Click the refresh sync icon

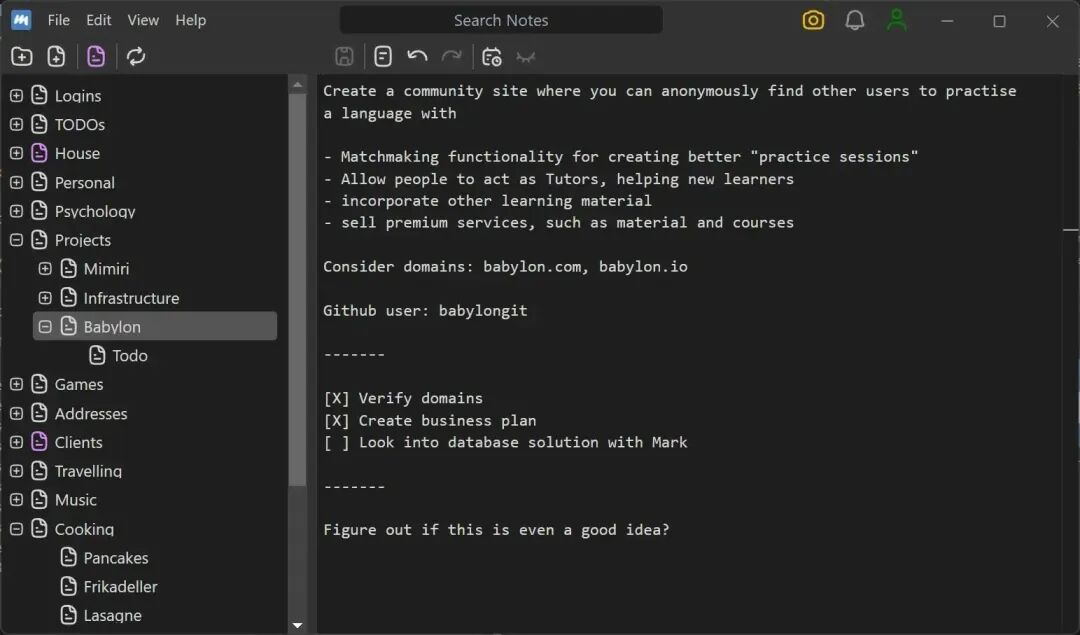(x=136, y=56)
